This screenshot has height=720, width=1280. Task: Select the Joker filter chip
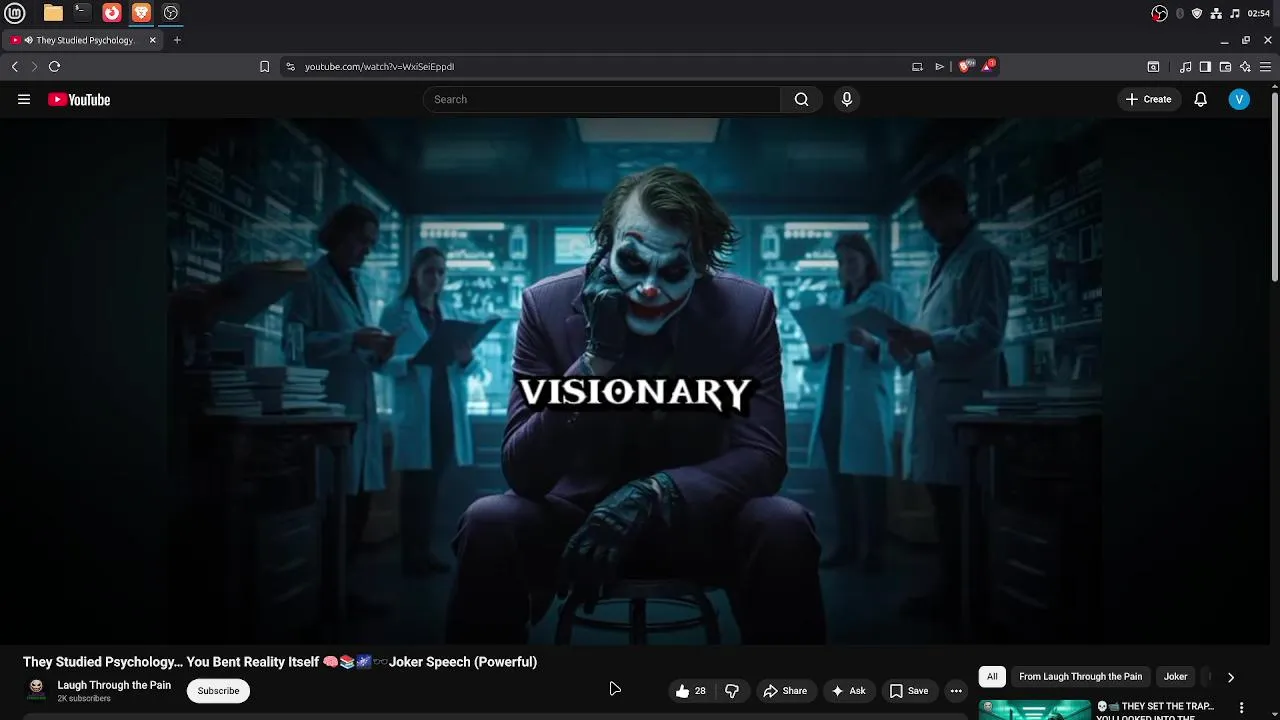(x=1175, y=677)
